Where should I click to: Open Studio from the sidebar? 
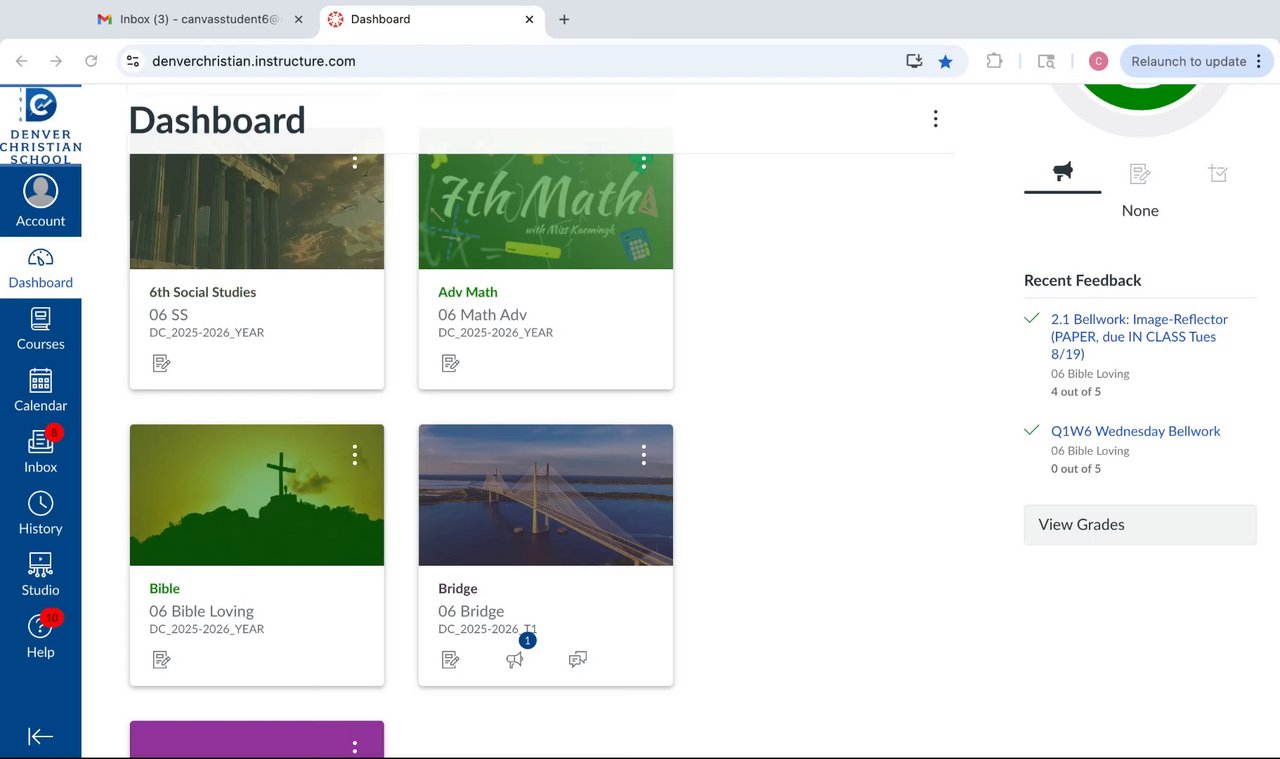[40, 575]
